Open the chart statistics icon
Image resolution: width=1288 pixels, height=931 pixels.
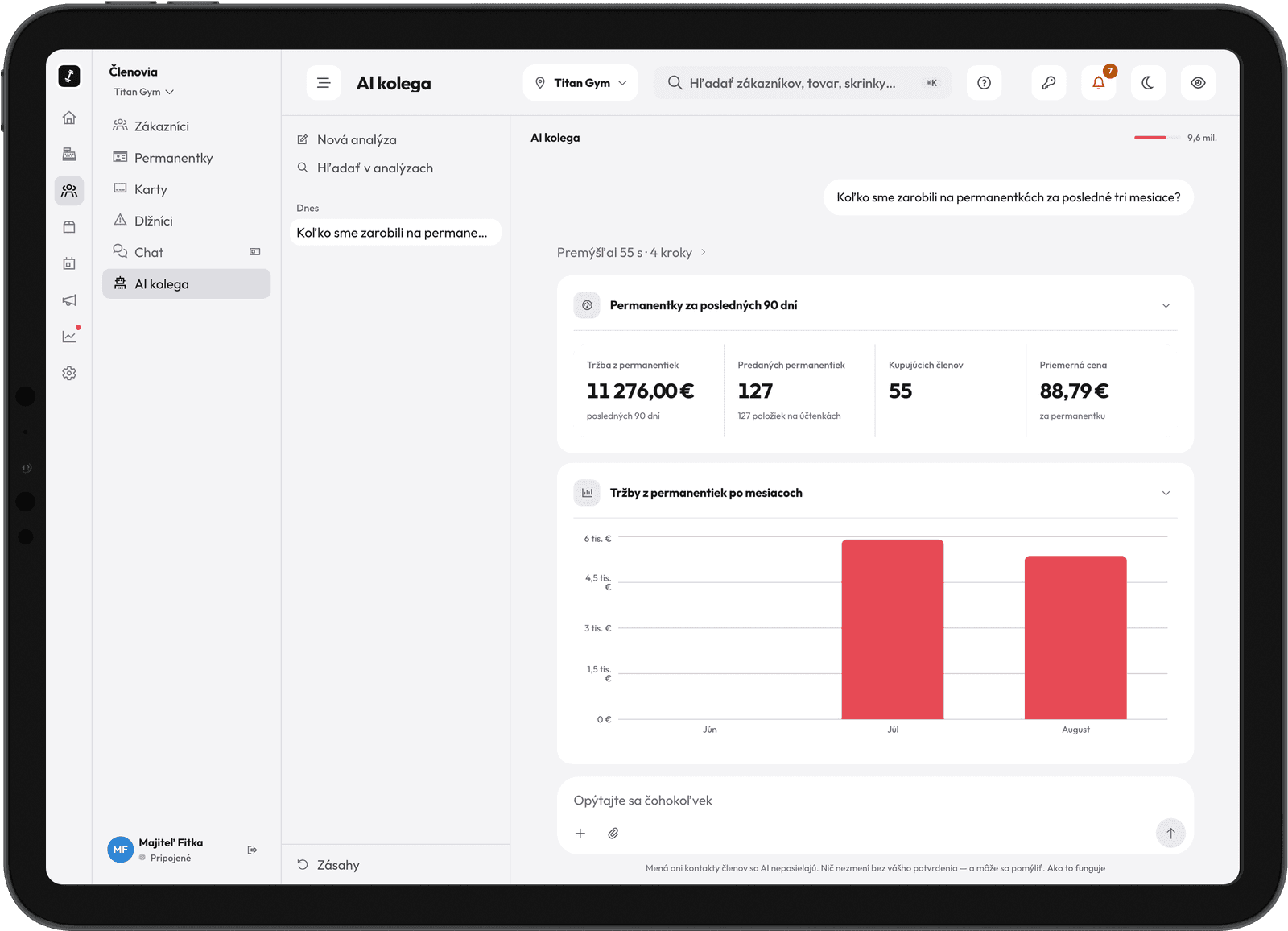pos(69,337)
